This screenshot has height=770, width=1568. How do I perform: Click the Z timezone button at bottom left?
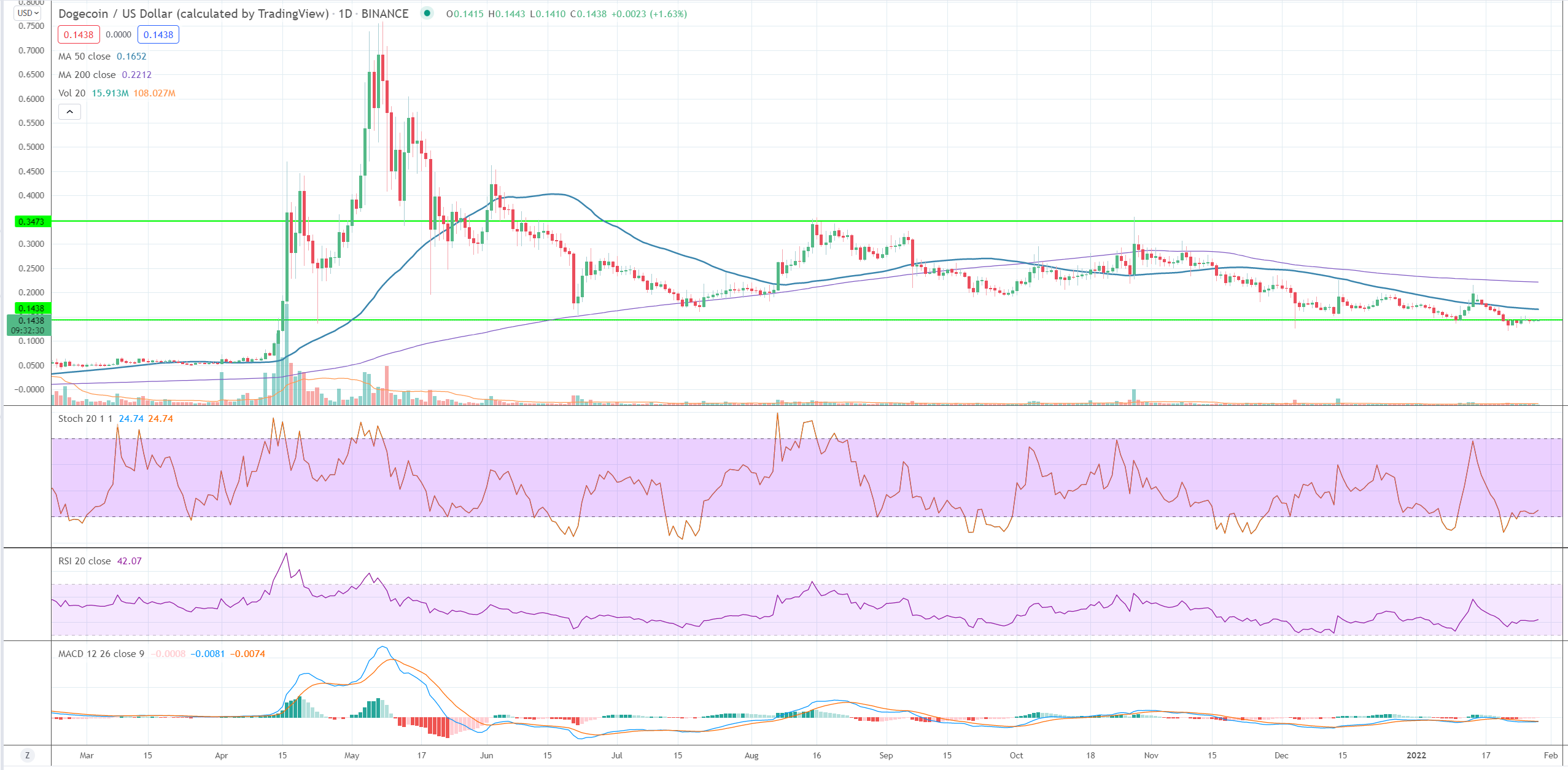click(27, 755)
